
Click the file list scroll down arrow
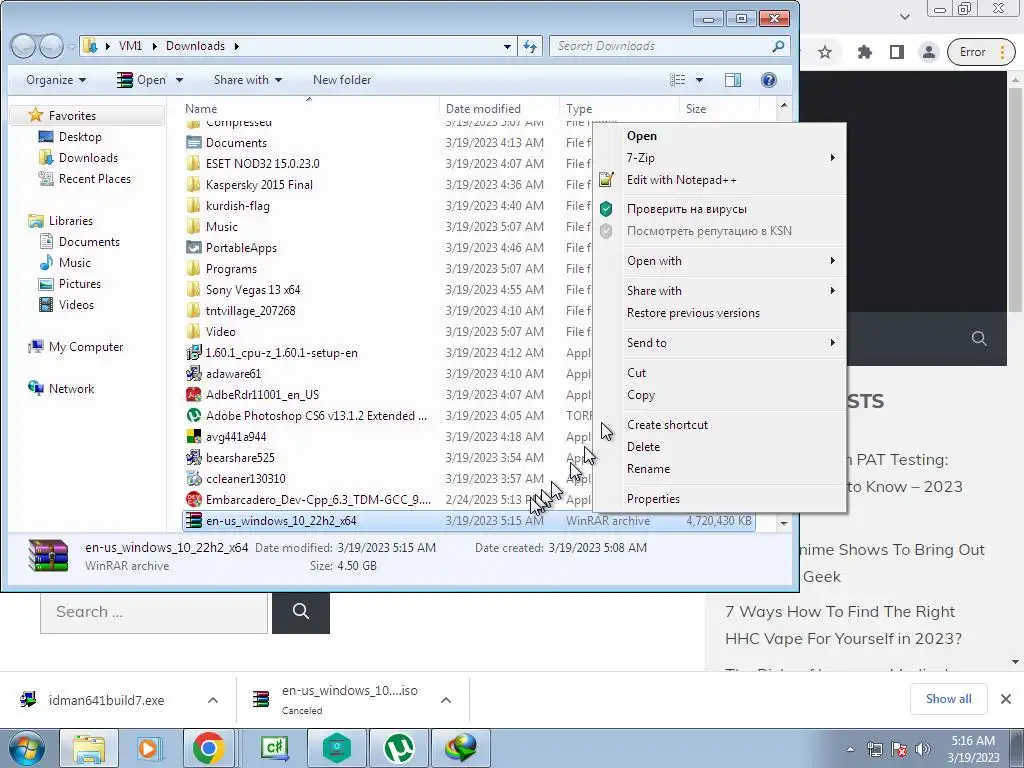784,523
